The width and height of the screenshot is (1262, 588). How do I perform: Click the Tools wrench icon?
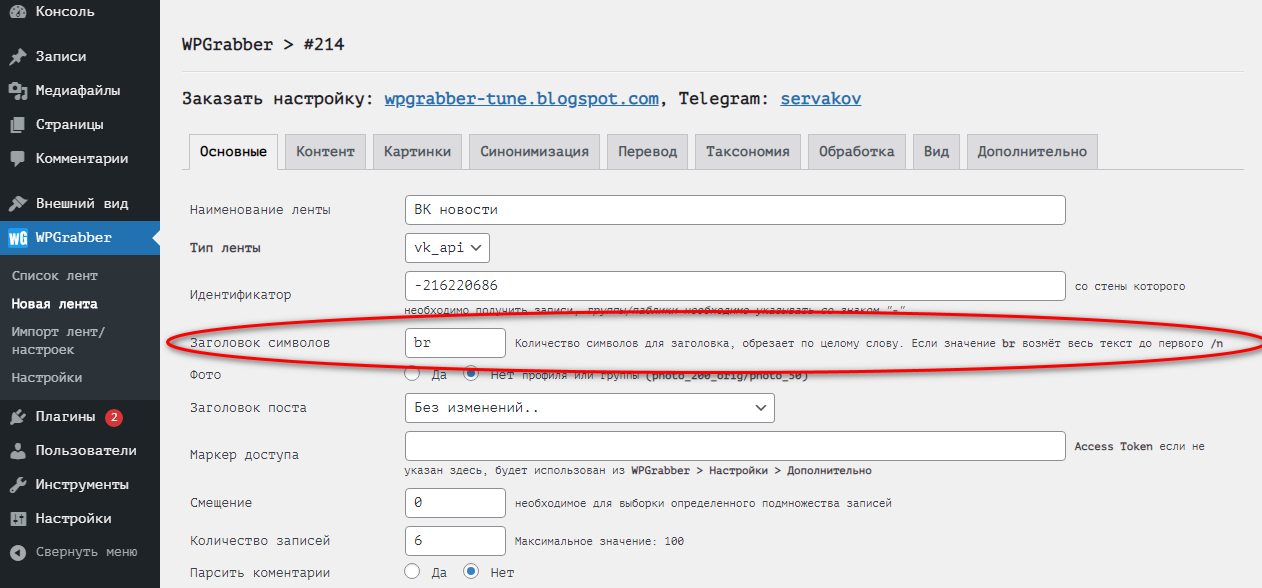click(17, 485)
